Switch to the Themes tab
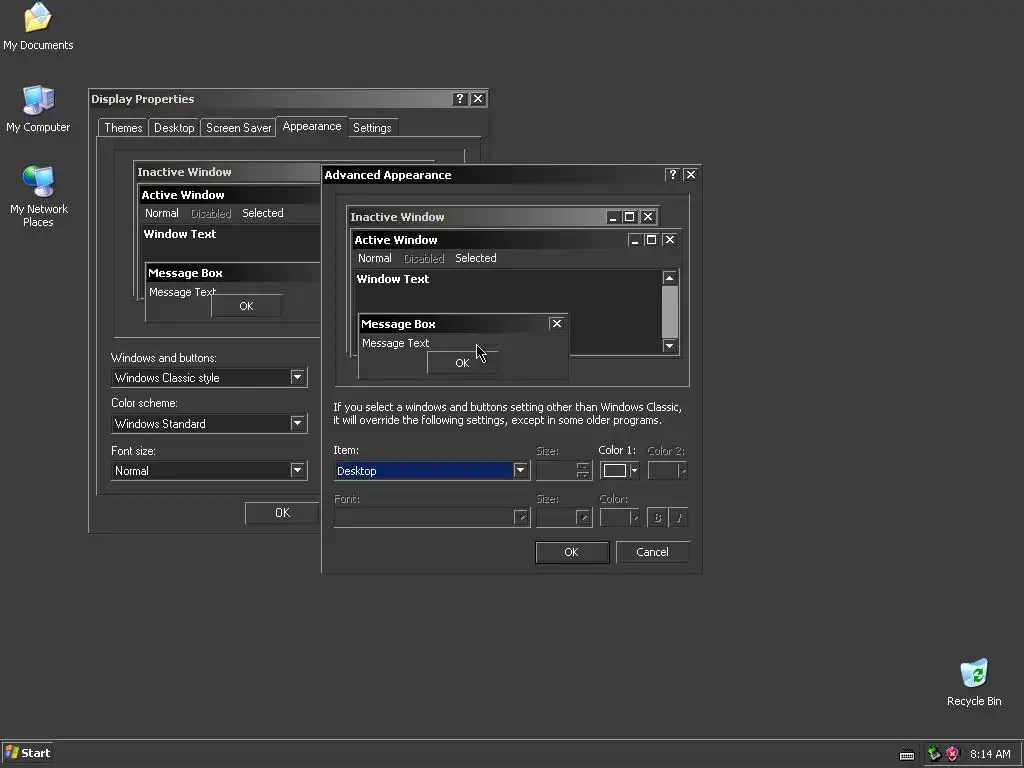 [123, 128]
